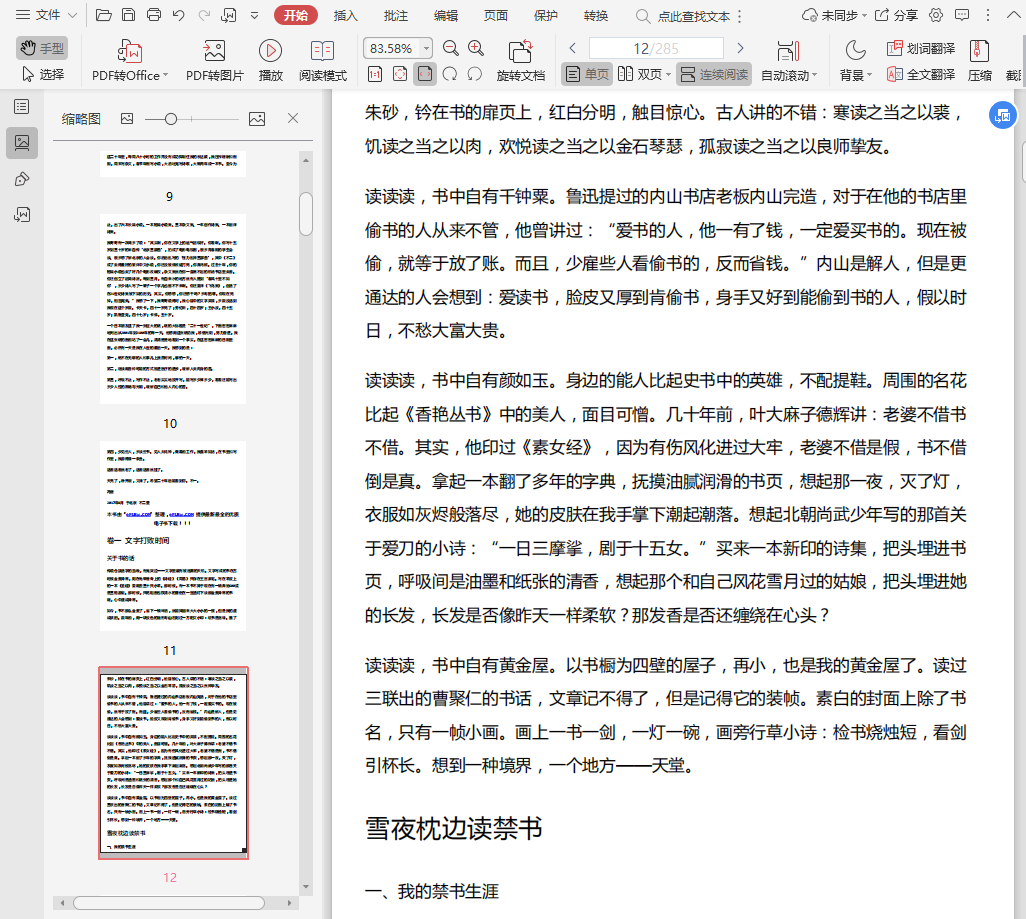Collapse the ribbon with the up chevron
The height and width of the screenshot is (919, 1026).
coord(1013,15)
